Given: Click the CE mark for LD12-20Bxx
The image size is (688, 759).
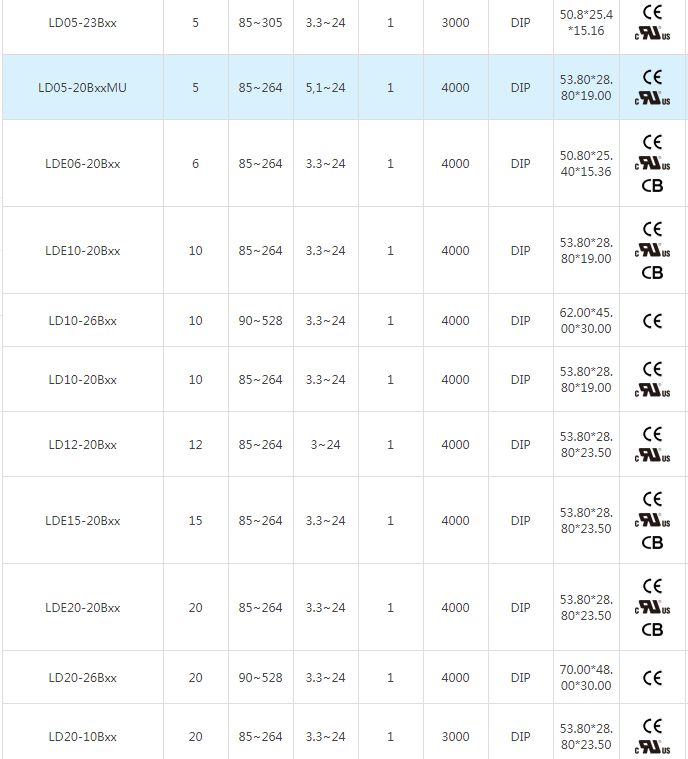Looking at the screenshot, I should pyautogui.click(x=652, y=434).
